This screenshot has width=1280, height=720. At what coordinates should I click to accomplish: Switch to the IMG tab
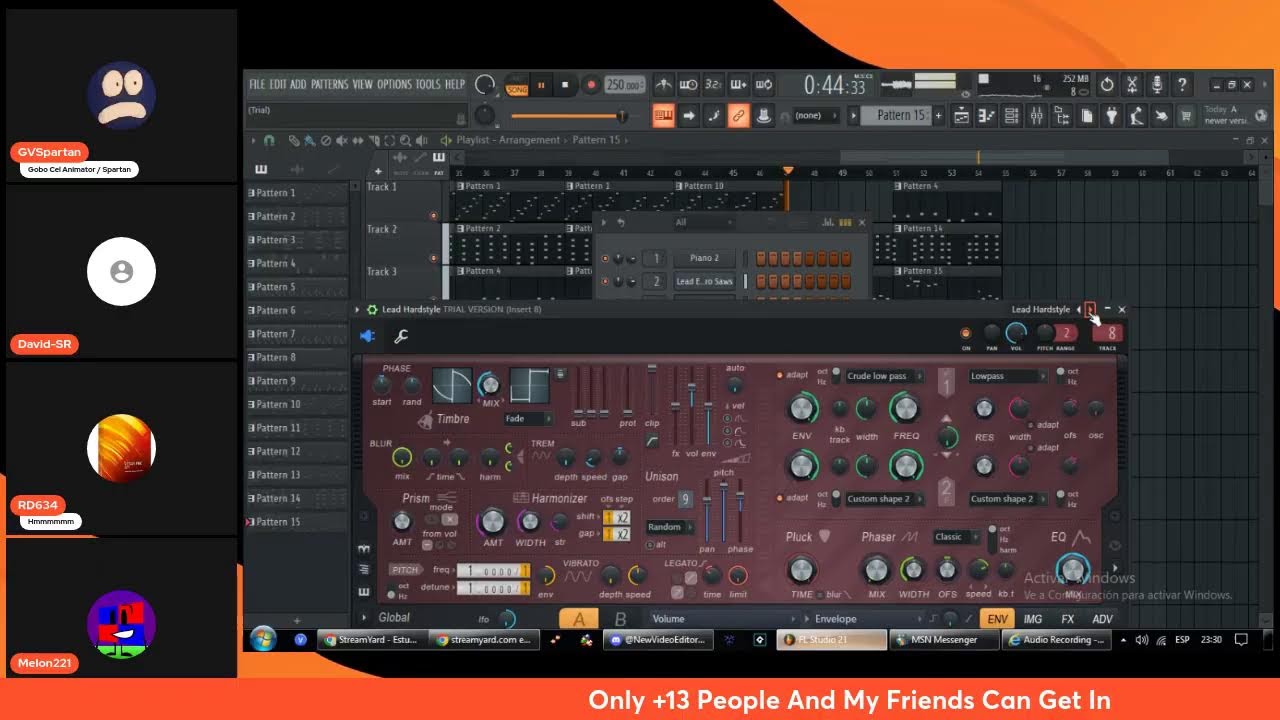(x=1033, y=619)
